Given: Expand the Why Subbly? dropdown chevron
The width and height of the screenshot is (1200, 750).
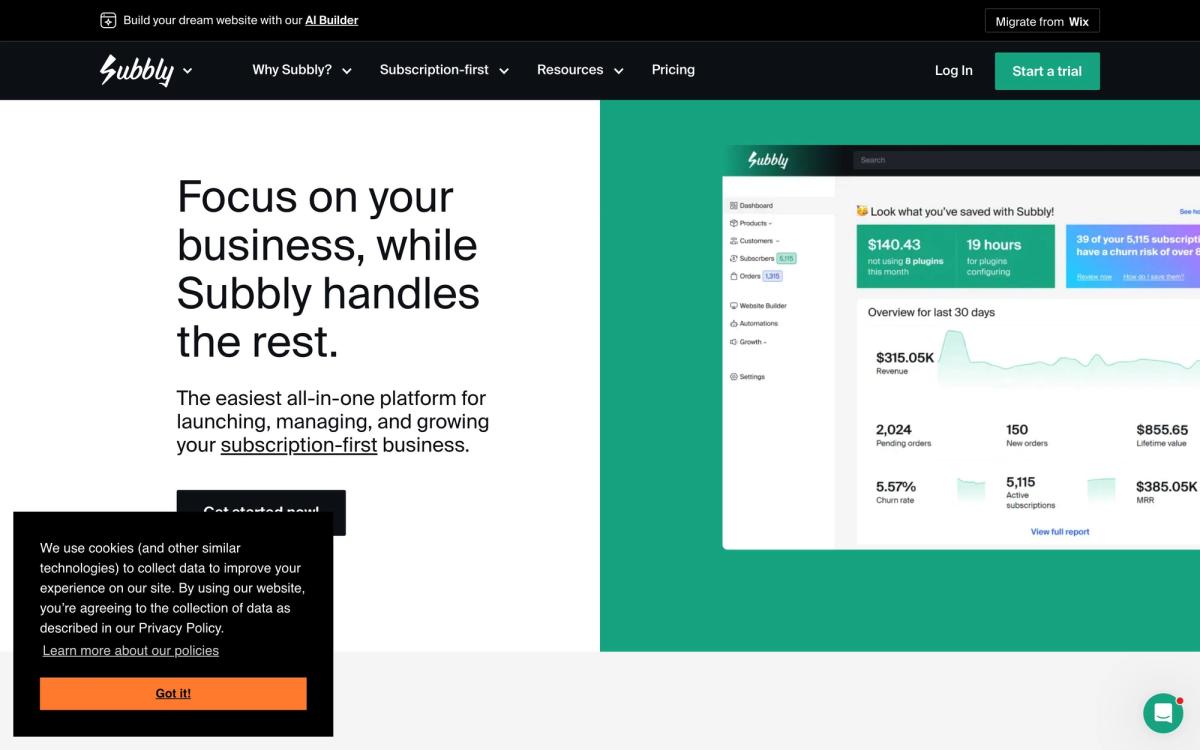Looking at the screenshot, I should pyautogui.click(x=347, y=71).
